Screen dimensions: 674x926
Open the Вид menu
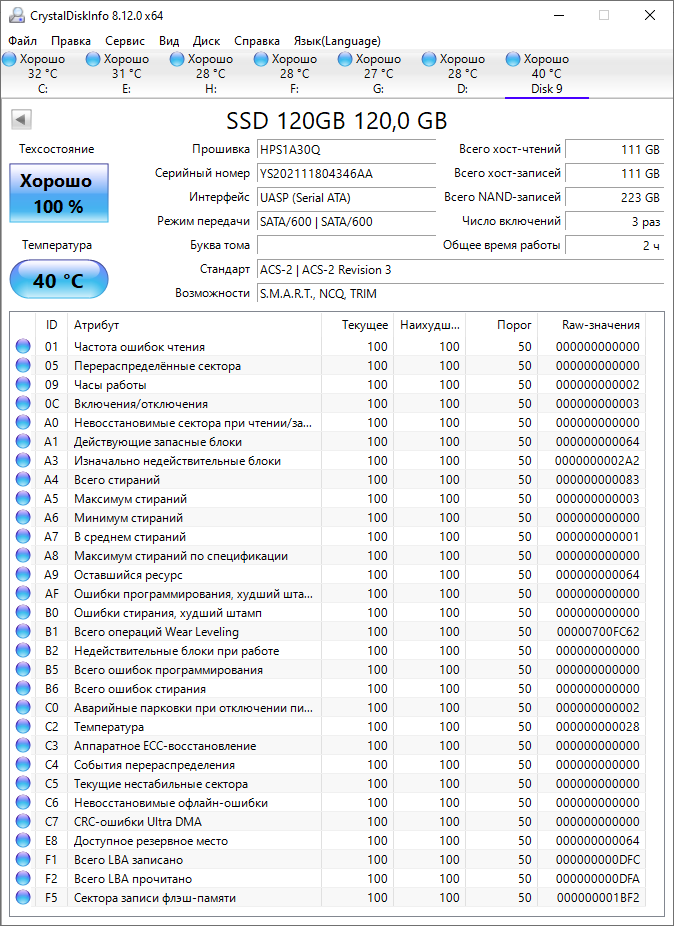(x=169, y=41)
